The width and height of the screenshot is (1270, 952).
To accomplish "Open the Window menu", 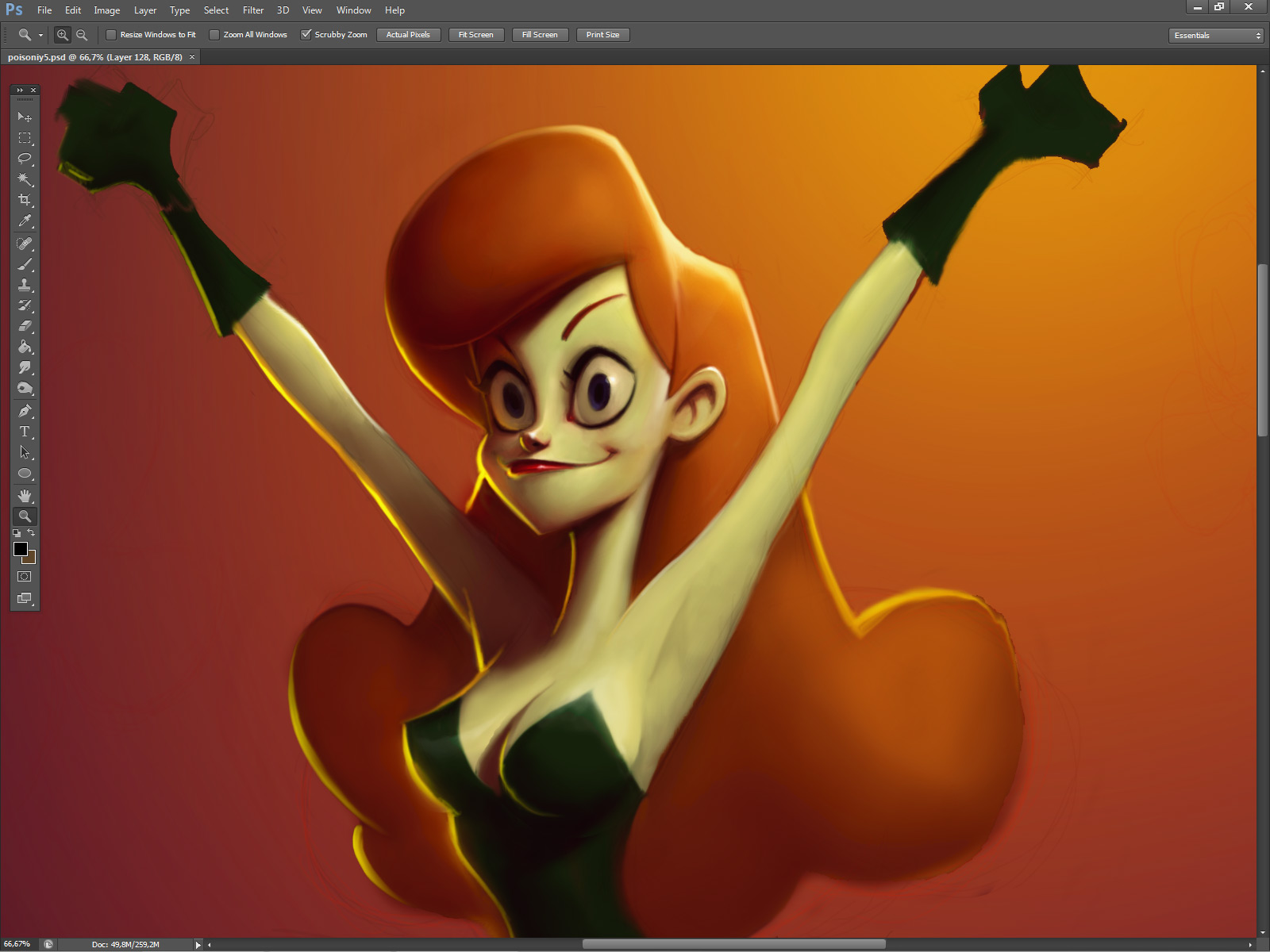I will pos(353,10).
